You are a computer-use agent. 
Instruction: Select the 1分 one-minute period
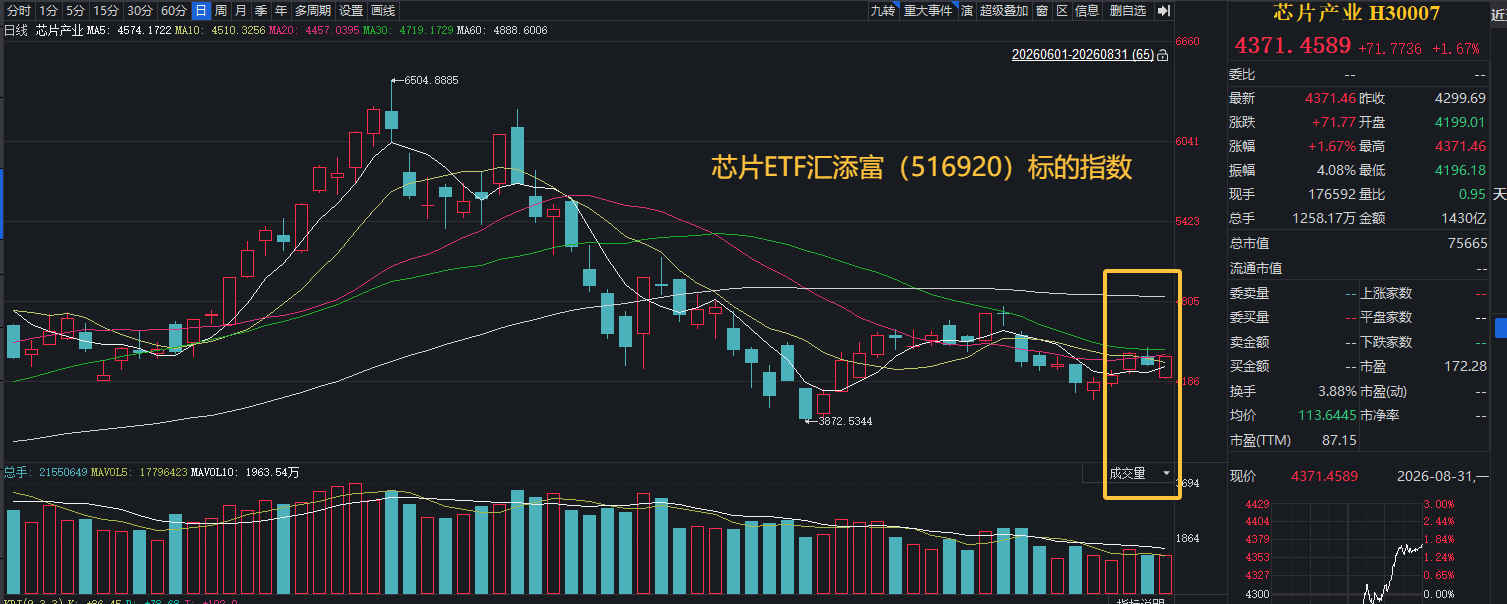click(49, 11)
